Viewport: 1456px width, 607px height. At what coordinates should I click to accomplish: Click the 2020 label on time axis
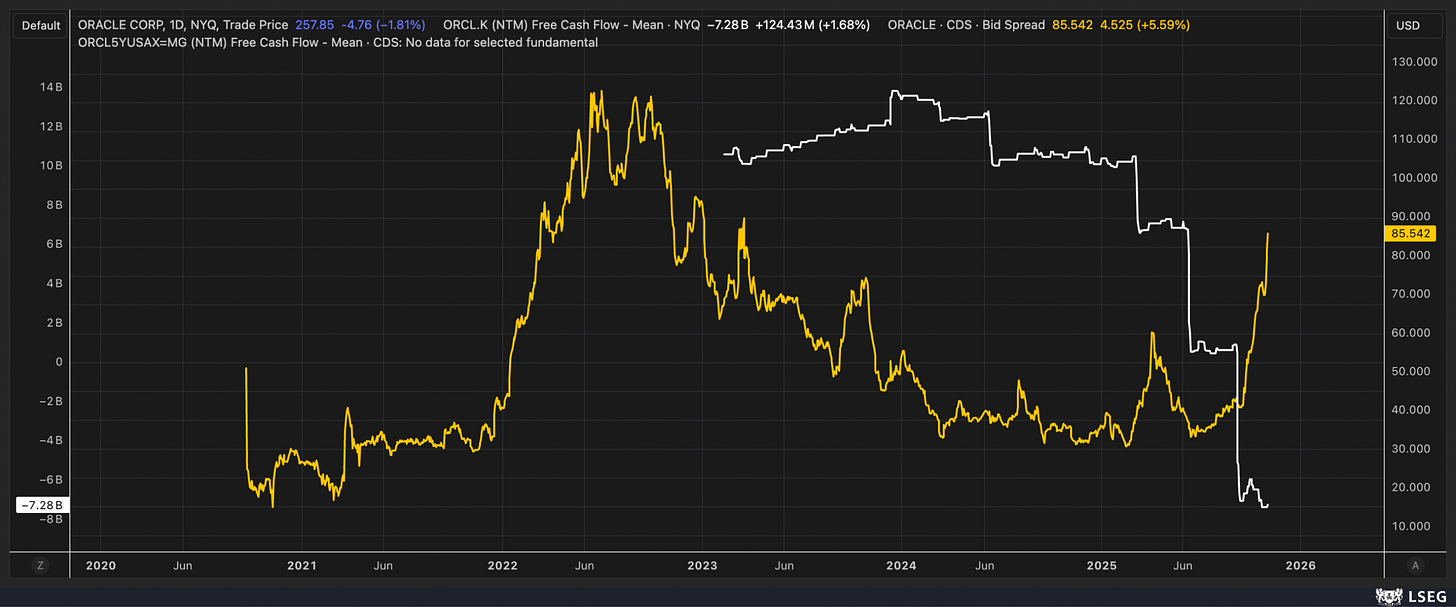coord(100,565)
